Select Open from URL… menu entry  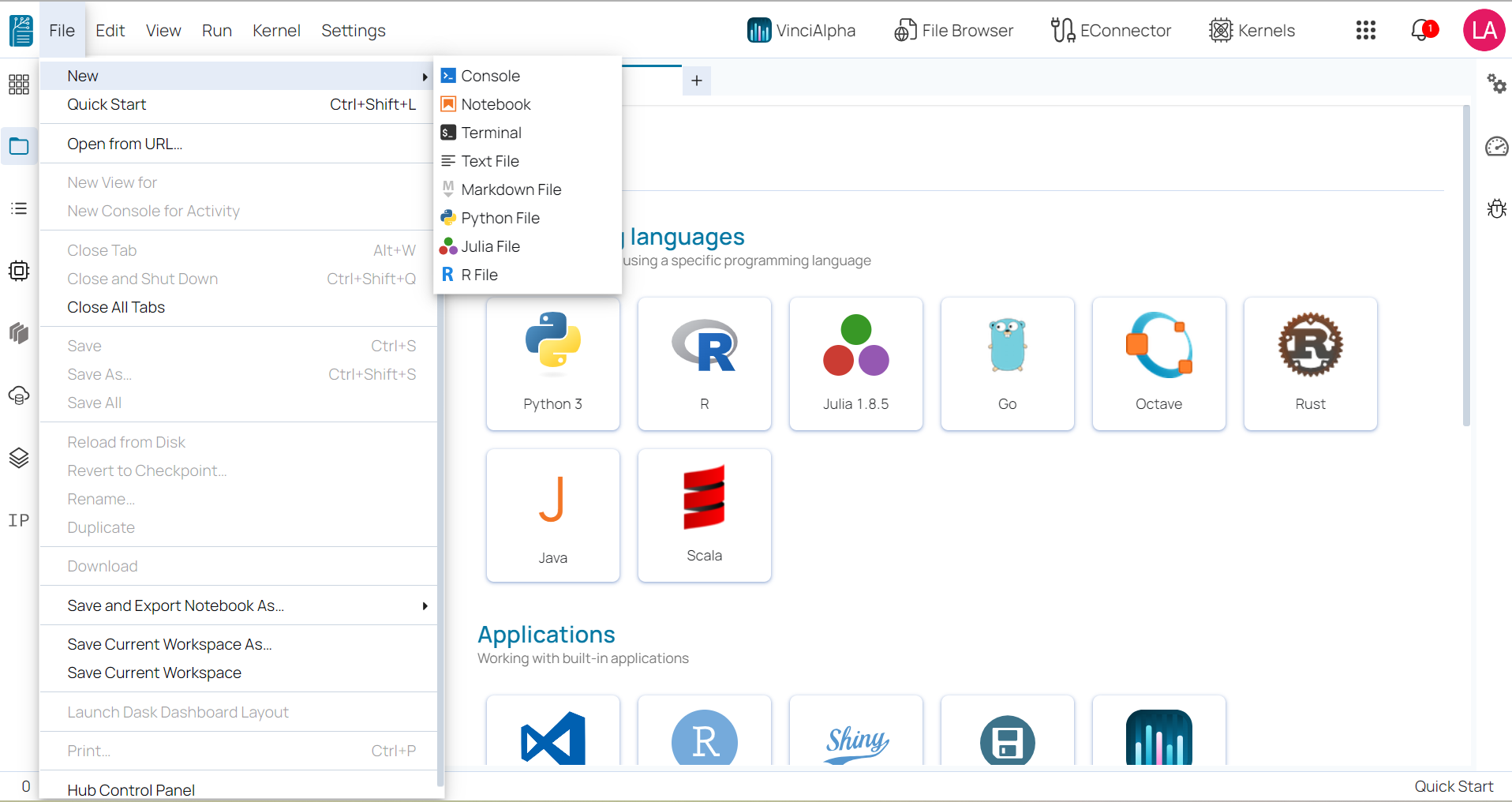click(x=238, y=144)
